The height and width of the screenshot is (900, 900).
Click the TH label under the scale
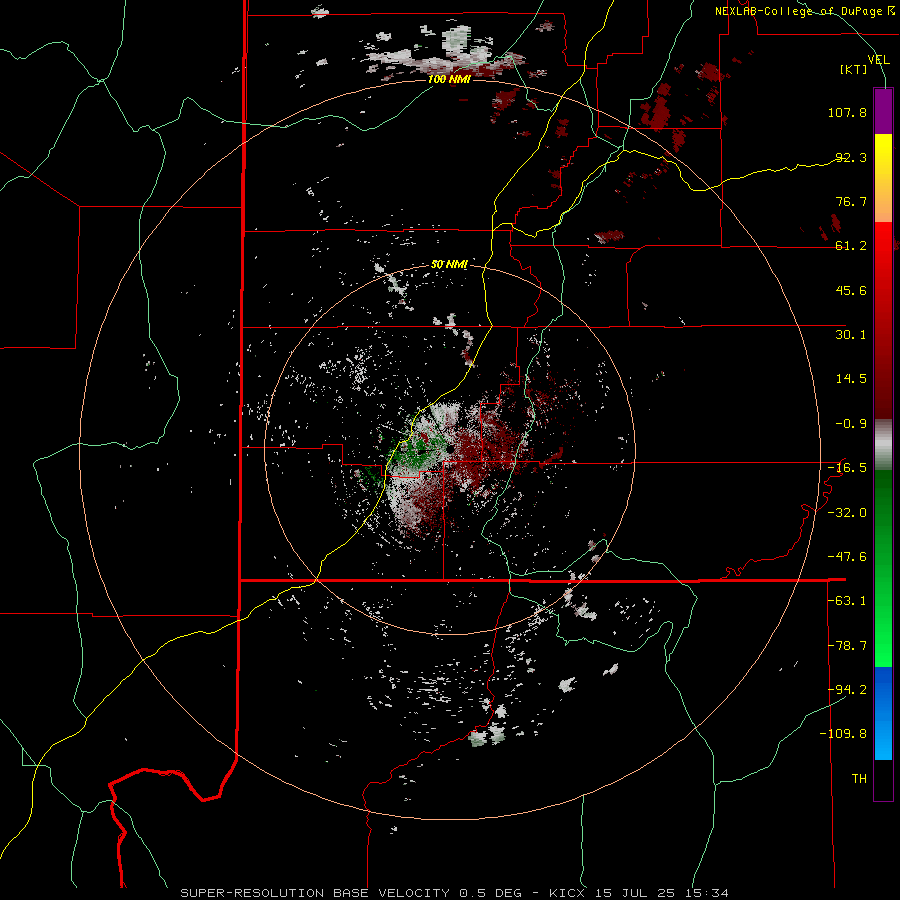click(x=859, y=779)
